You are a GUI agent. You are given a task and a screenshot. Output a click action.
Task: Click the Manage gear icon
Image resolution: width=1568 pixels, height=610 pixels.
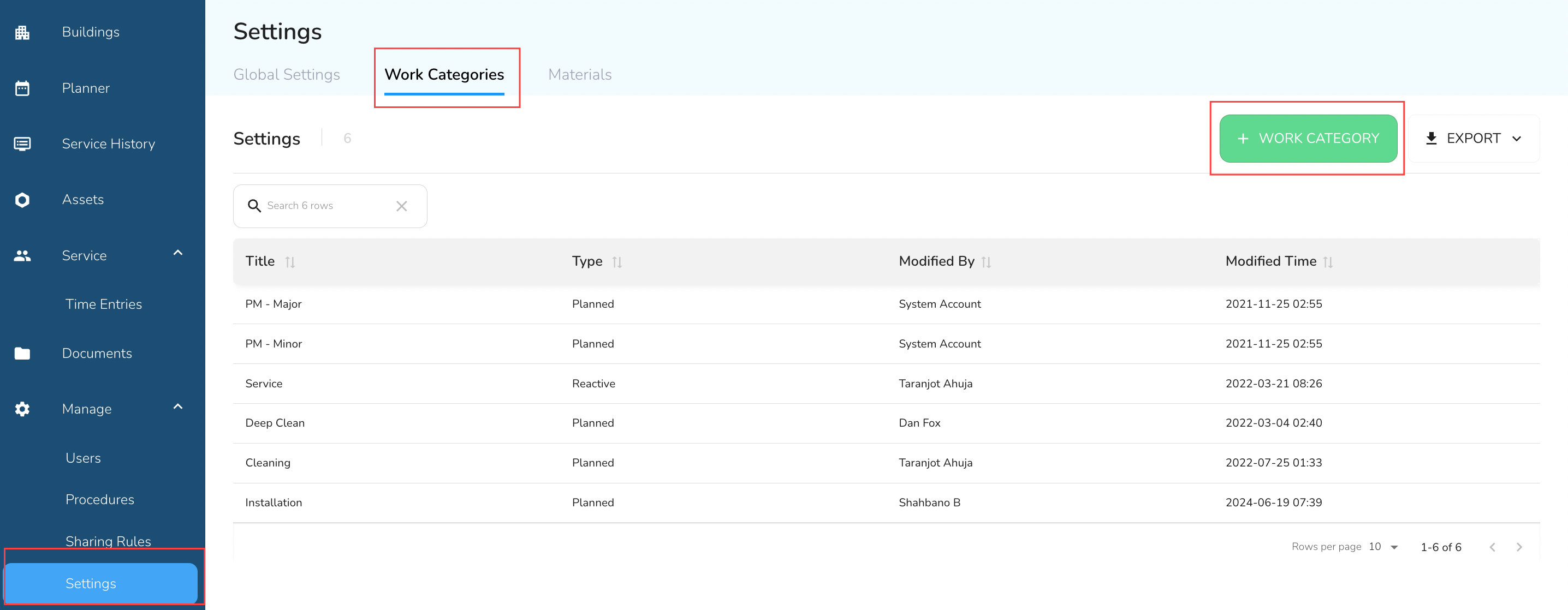pos(22,409)
